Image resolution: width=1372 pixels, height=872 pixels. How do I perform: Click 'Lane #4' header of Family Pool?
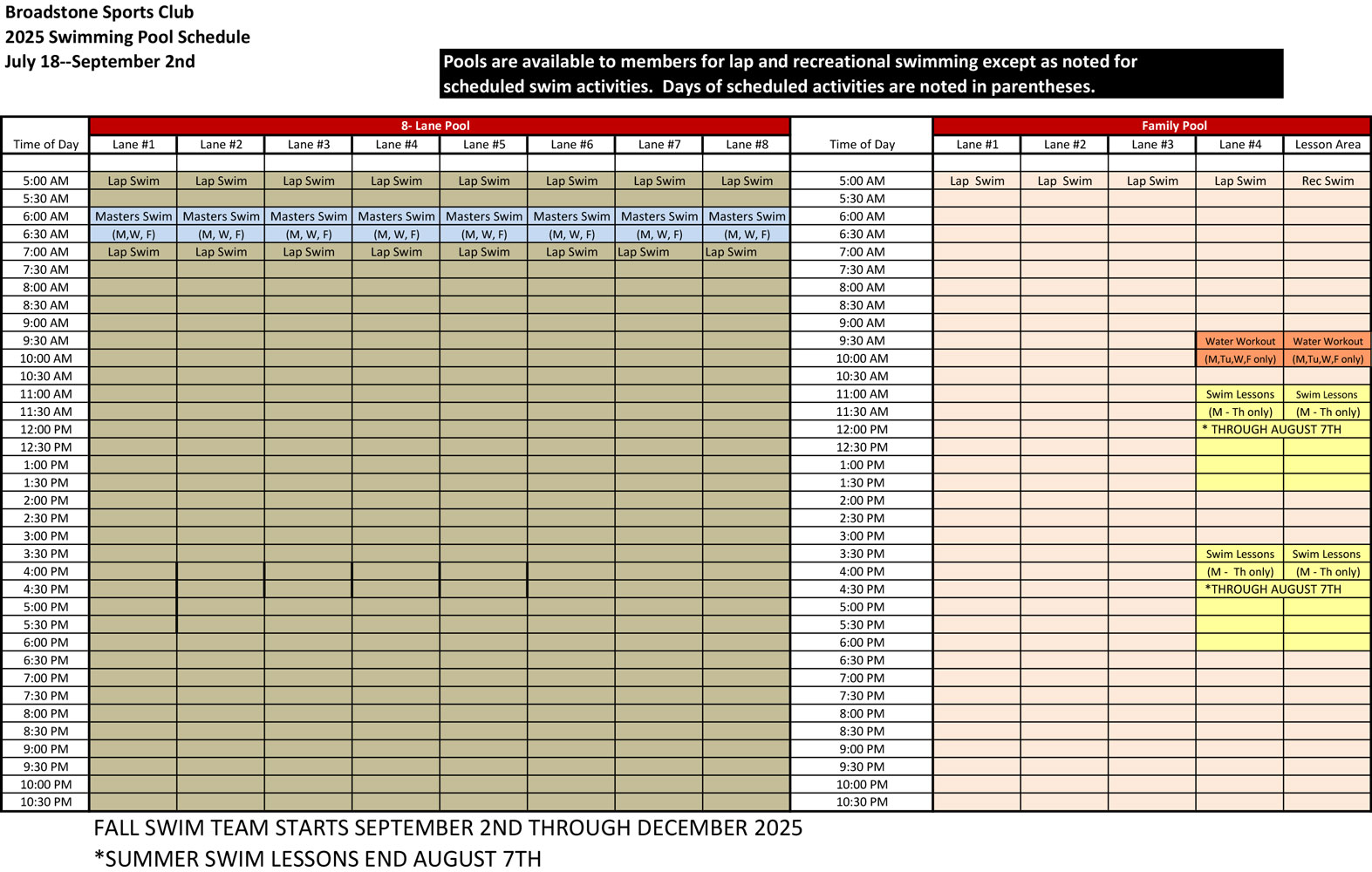pos(1240,145)
